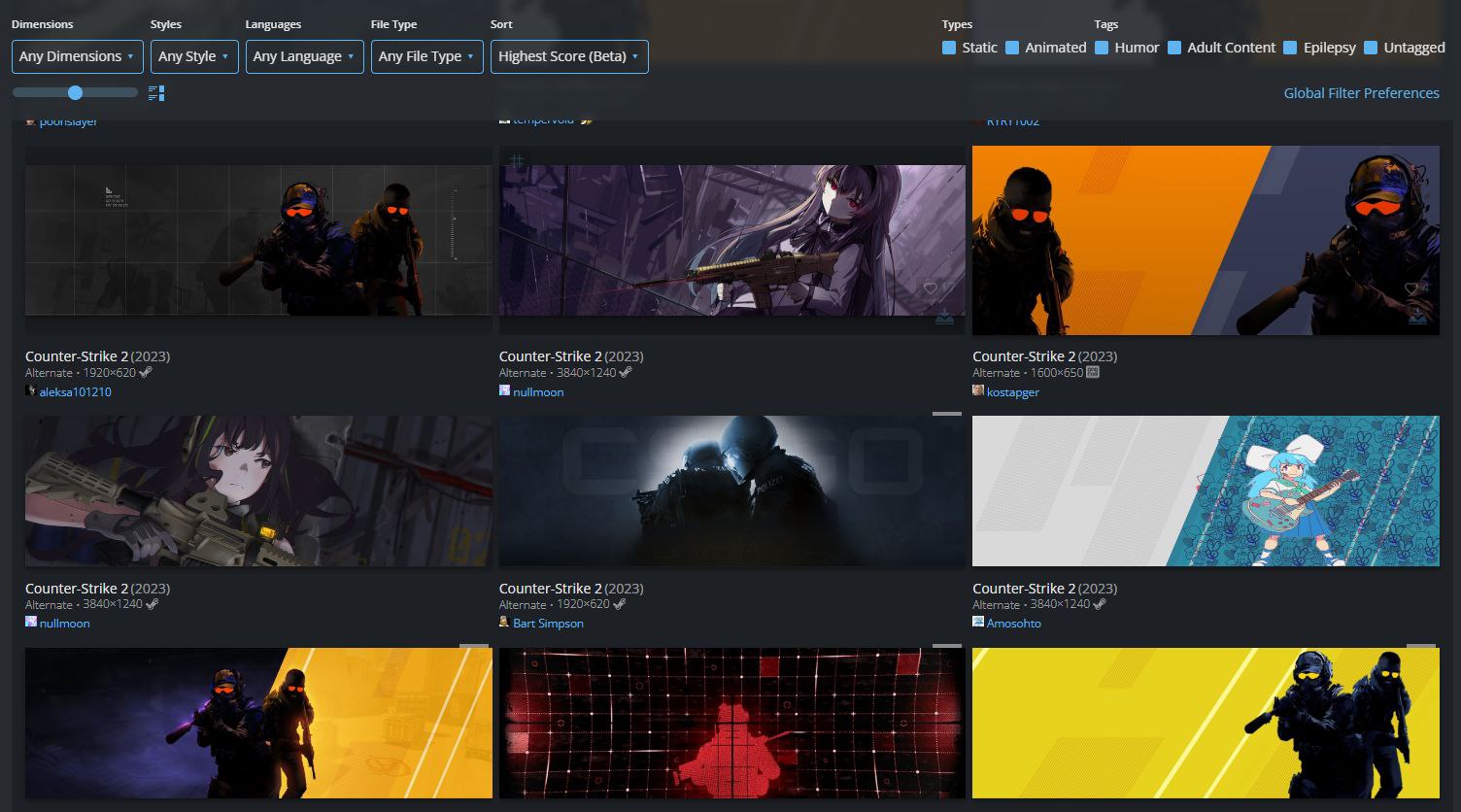Click kostapger's avatar icon
The width and height of the screenshot is (1461, 812).
[x=978, y=390]
